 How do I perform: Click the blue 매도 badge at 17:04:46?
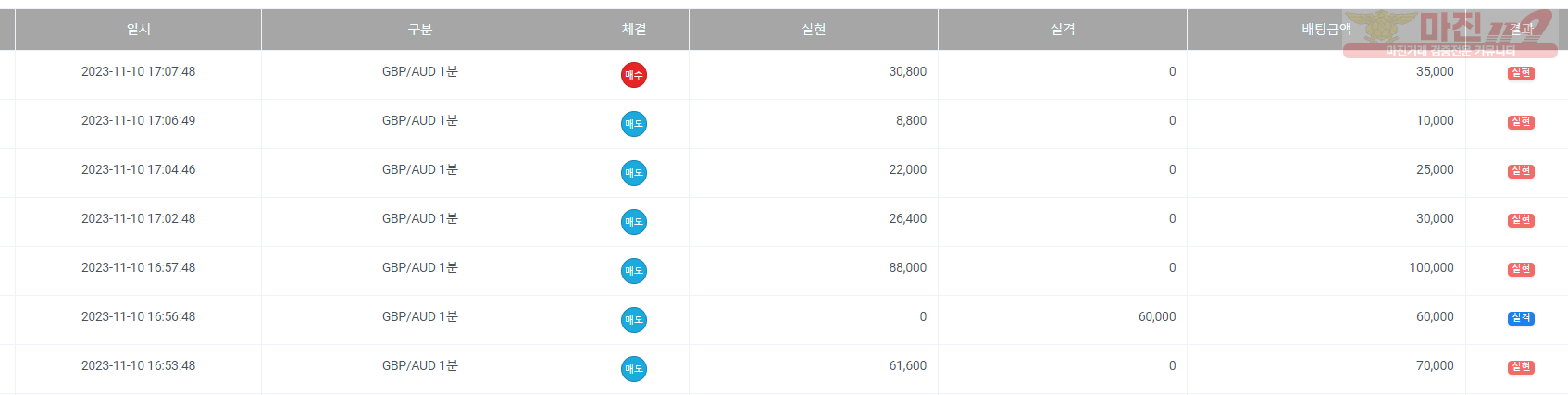634,173
